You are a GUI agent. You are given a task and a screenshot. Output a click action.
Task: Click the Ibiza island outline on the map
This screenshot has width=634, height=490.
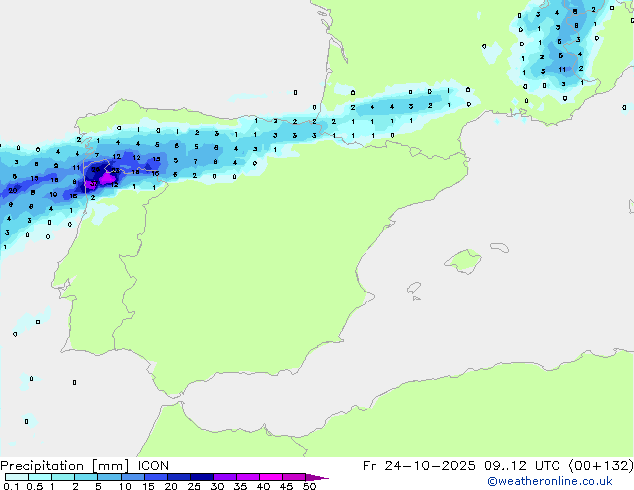[414, 288]
